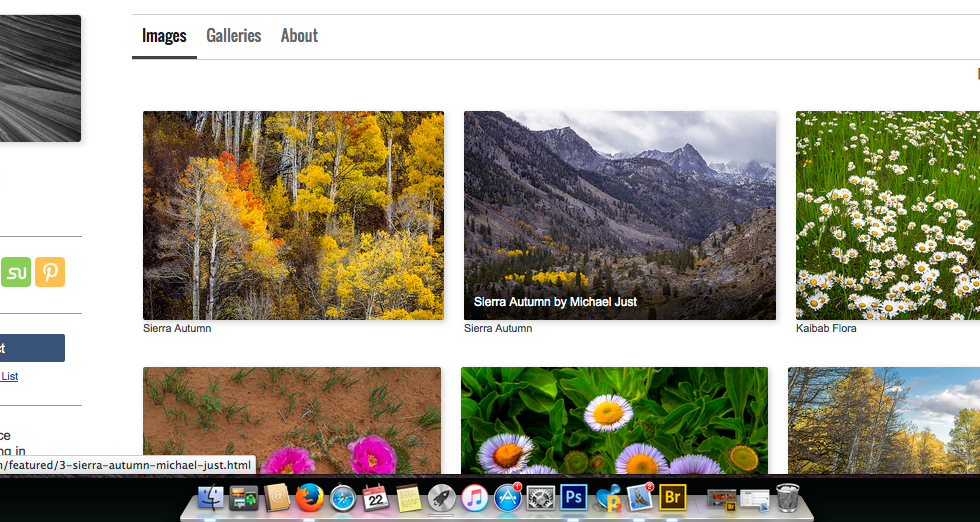Open the Kaibab Flora daisies photo
The width and height of the screenshot is (980, 522).
pyautogui.click(x=887, y=215)
